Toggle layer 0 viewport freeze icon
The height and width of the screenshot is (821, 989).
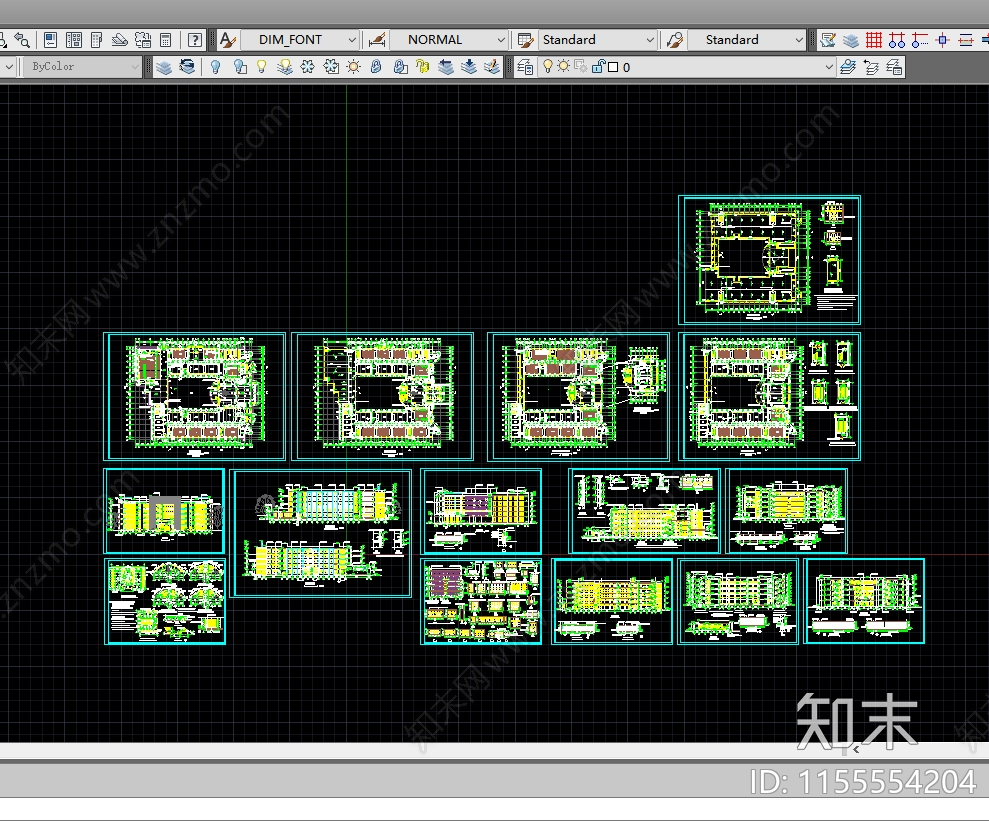[x=580, y=66]
